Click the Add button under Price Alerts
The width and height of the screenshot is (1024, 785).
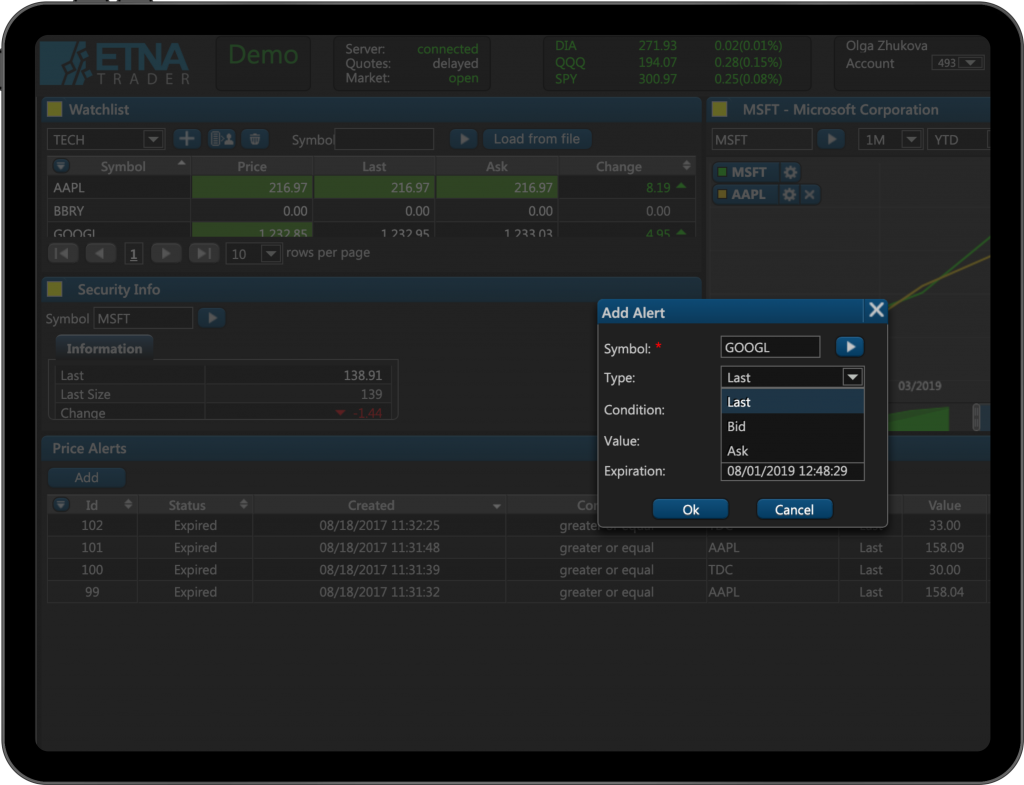86,477
